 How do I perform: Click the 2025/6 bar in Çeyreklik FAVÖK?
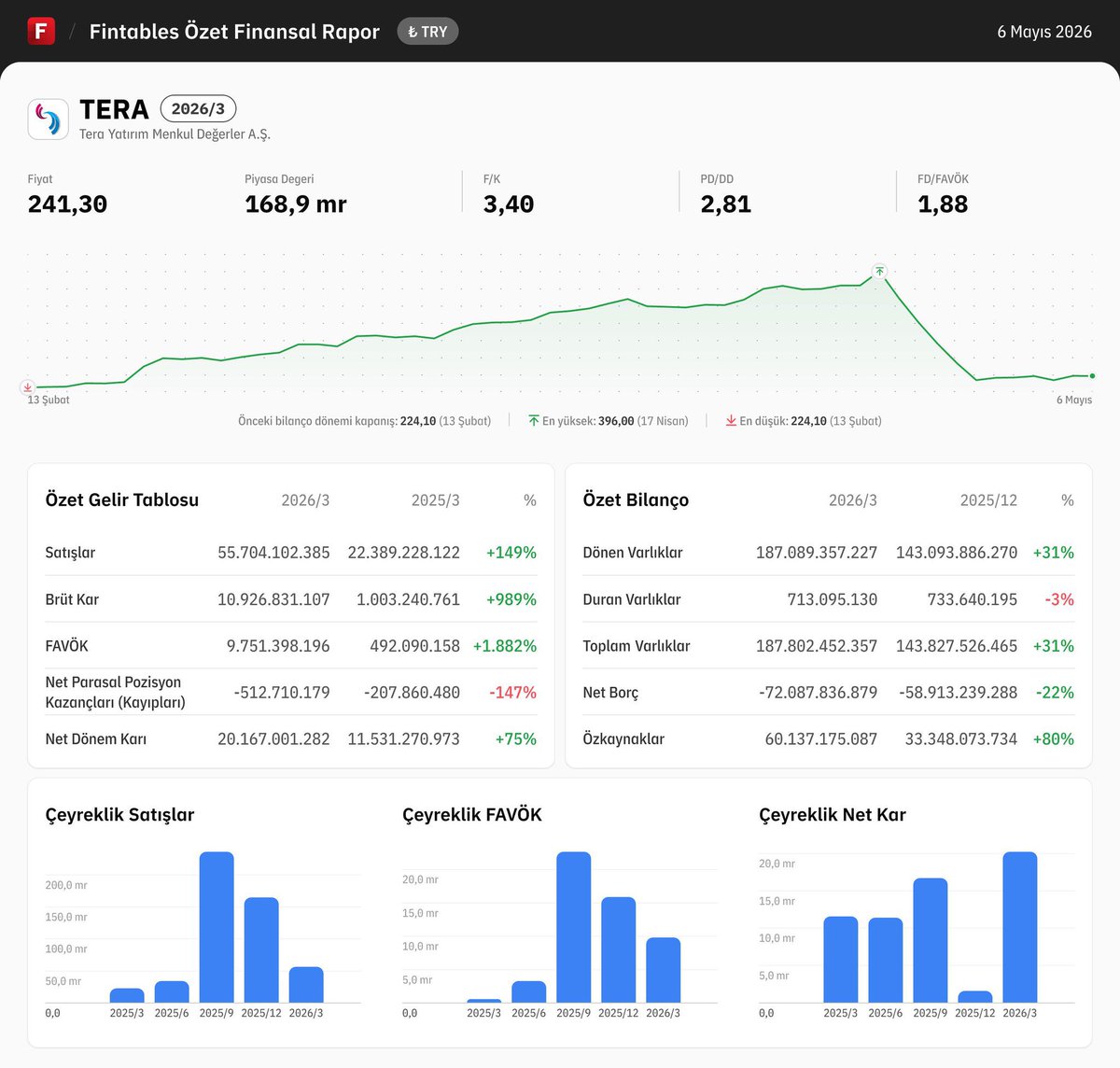coord(529,991)
